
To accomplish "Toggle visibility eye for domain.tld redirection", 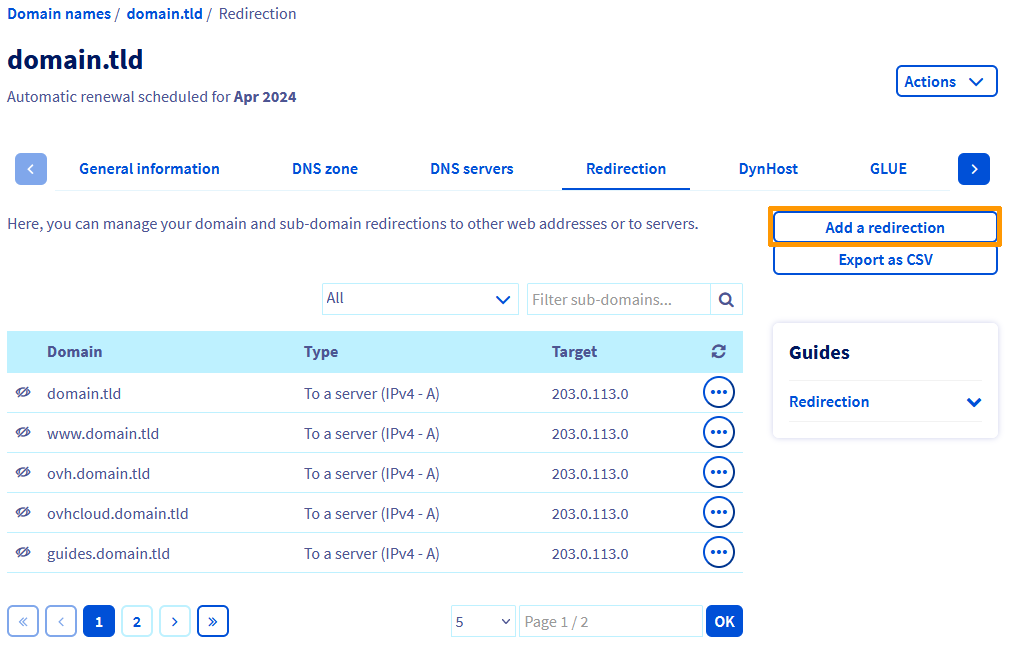I will click(x=22, y=392).
